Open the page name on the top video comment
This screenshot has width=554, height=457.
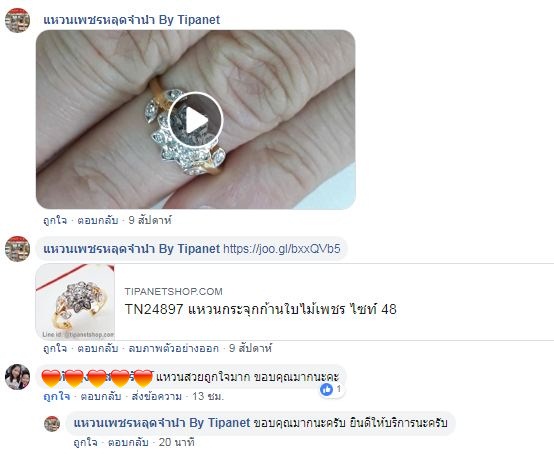[x=131, y=20]
